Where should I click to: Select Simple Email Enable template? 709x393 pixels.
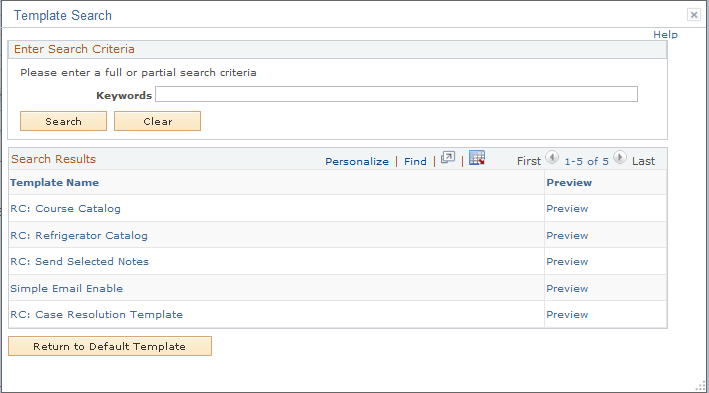click(x=66, y=289)
